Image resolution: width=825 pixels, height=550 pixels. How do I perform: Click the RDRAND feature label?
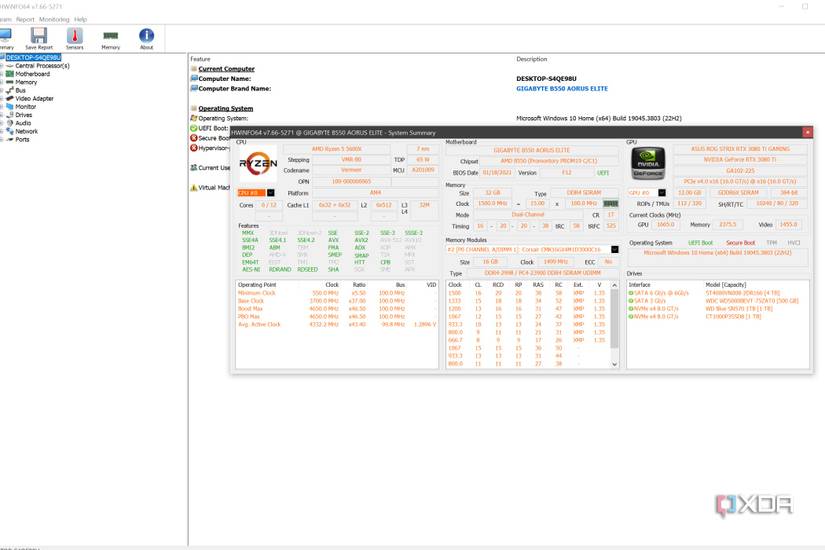click(280, 269)
